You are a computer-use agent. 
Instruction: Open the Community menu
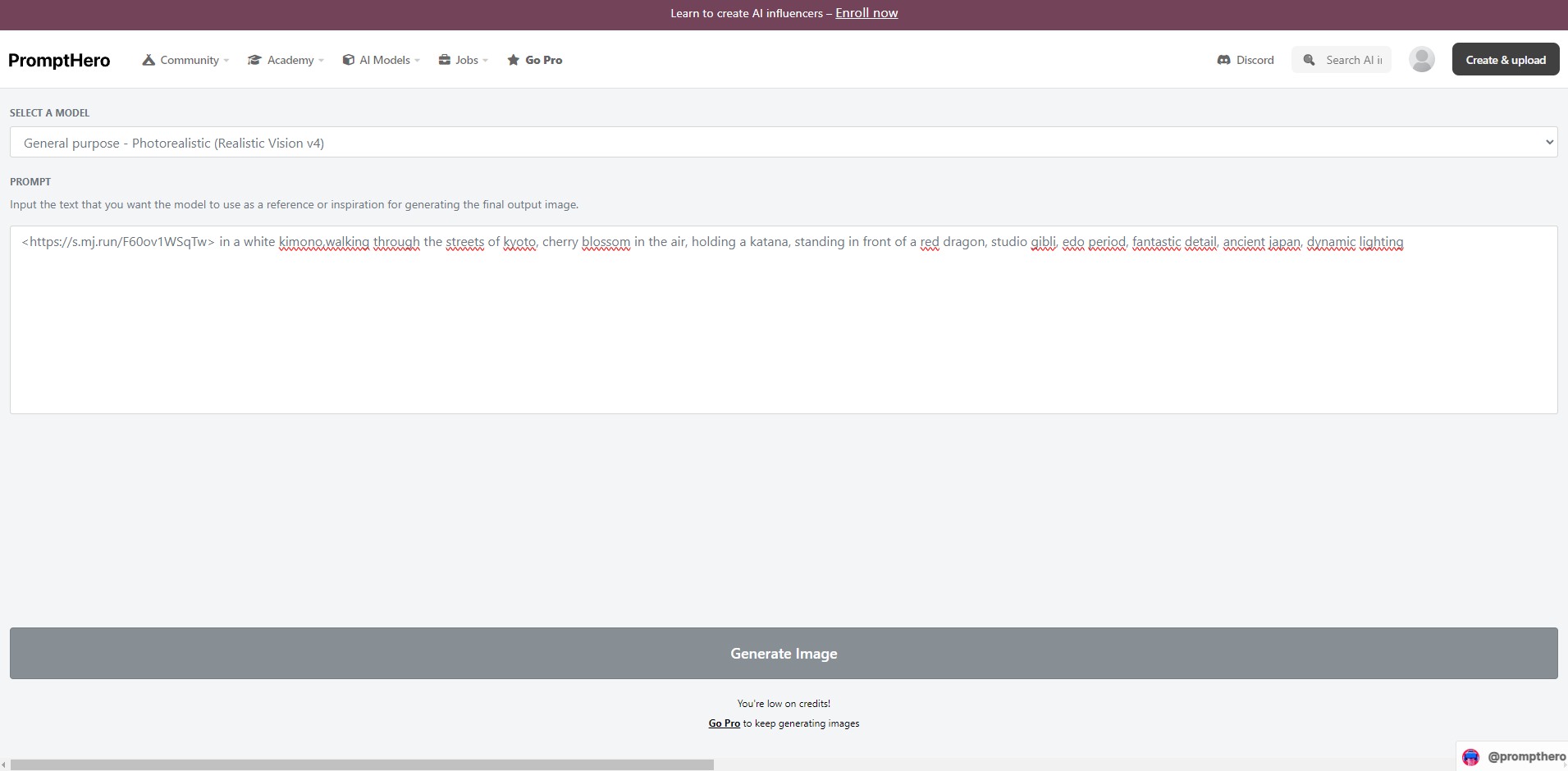point(185,60)
